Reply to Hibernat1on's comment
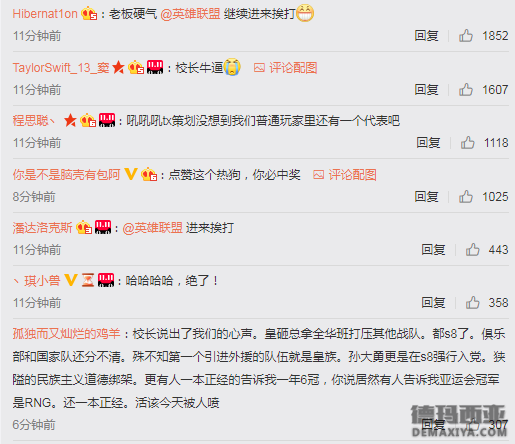Image resolution: width=515 pixels, height=444 pixels. (x=426, y=36)
